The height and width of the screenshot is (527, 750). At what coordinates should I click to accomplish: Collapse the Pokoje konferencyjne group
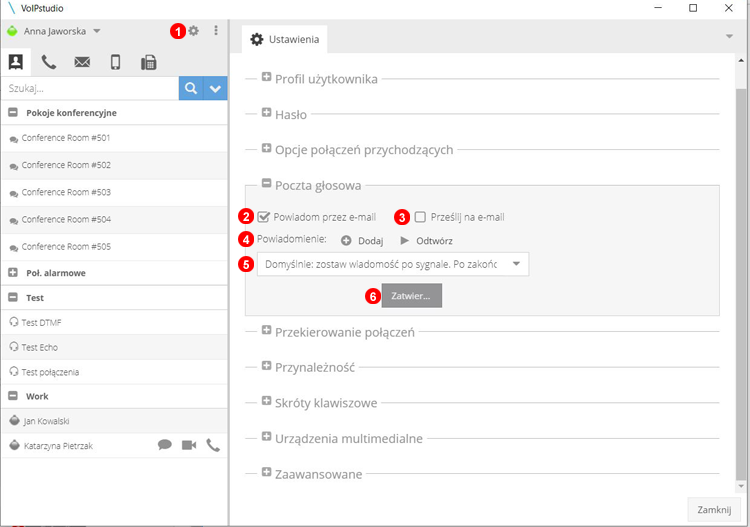tap(13, 113)
